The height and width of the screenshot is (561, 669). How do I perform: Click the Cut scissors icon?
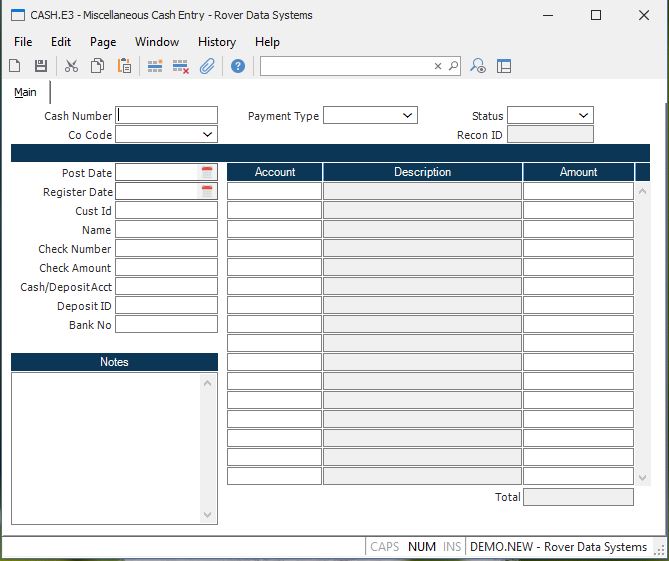click(71, 66)
